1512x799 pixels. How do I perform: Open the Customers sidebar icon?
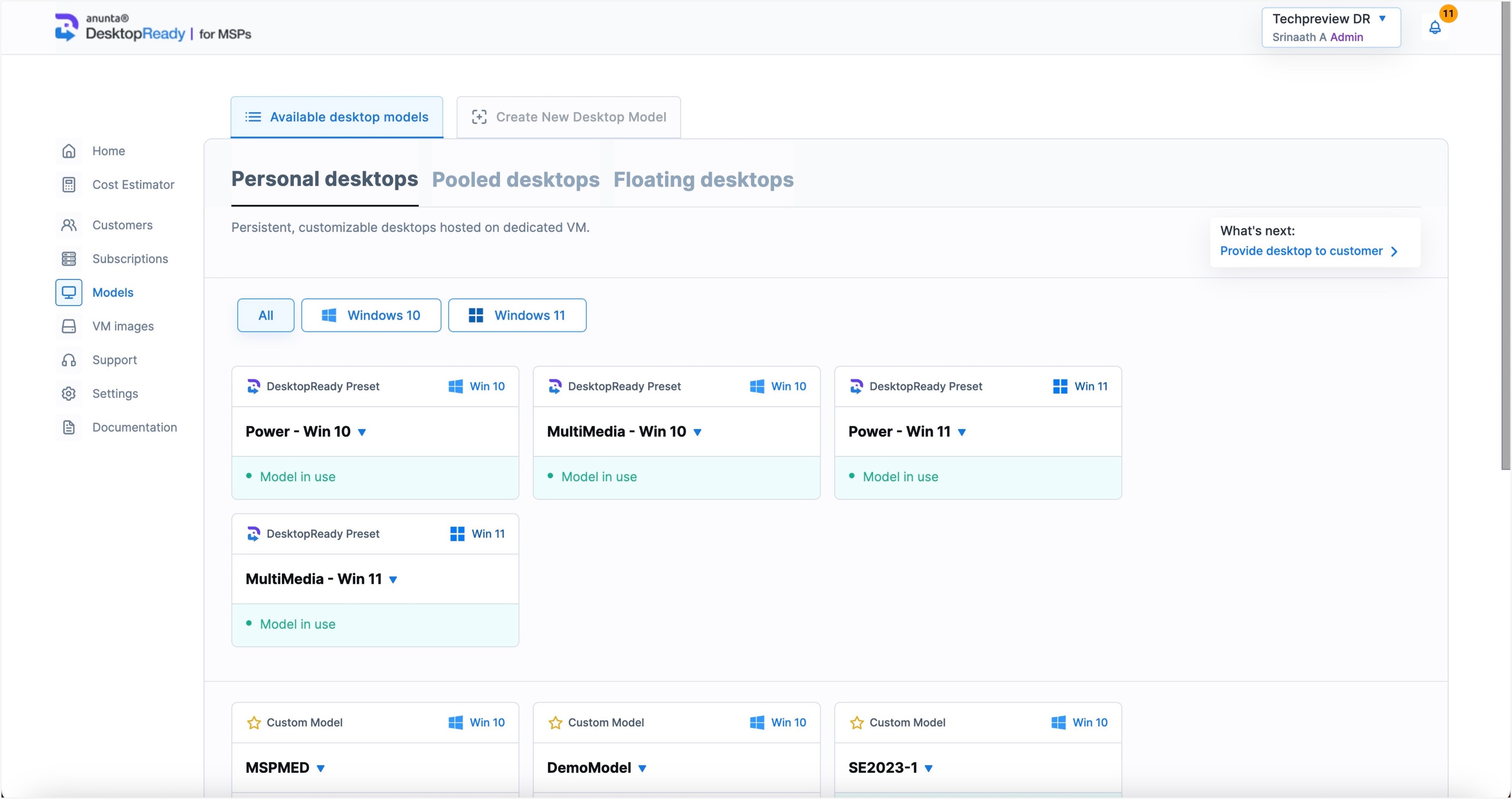coord(69,225)
